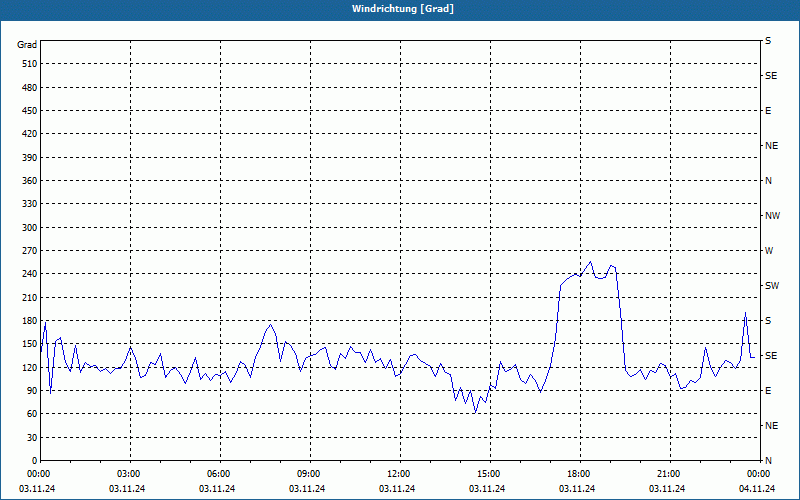Pick the 360 tick label on the y-axis
This screenshot has height=500, width=800.
click(x=30, y=181)
